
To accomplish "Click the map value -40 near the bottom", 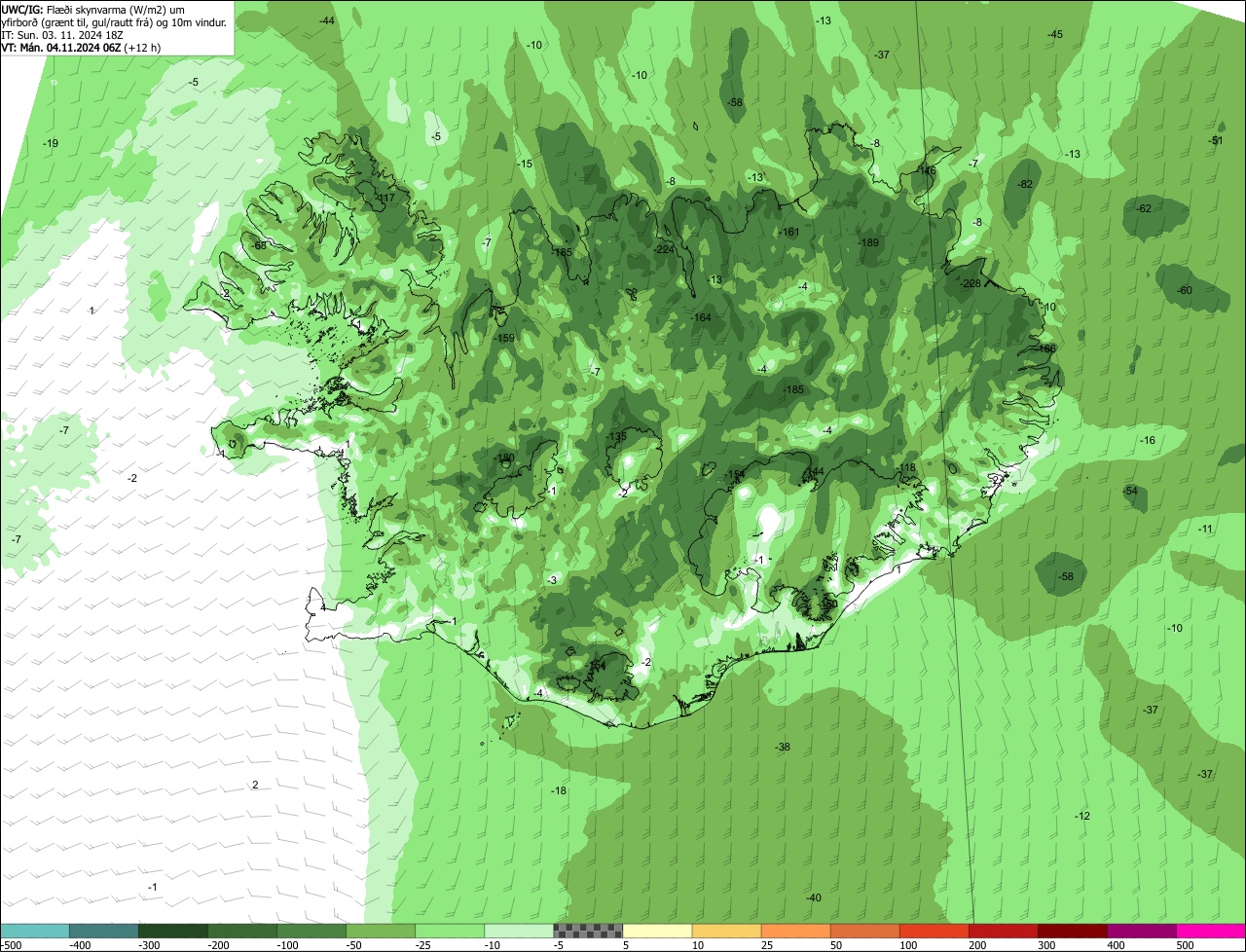I will pos(814,897).
